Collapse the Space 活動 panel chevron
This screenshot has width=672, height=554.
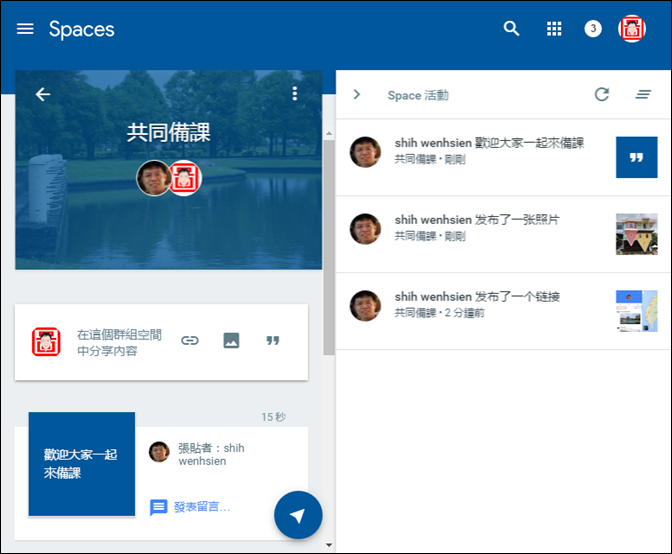pos(357,94)
